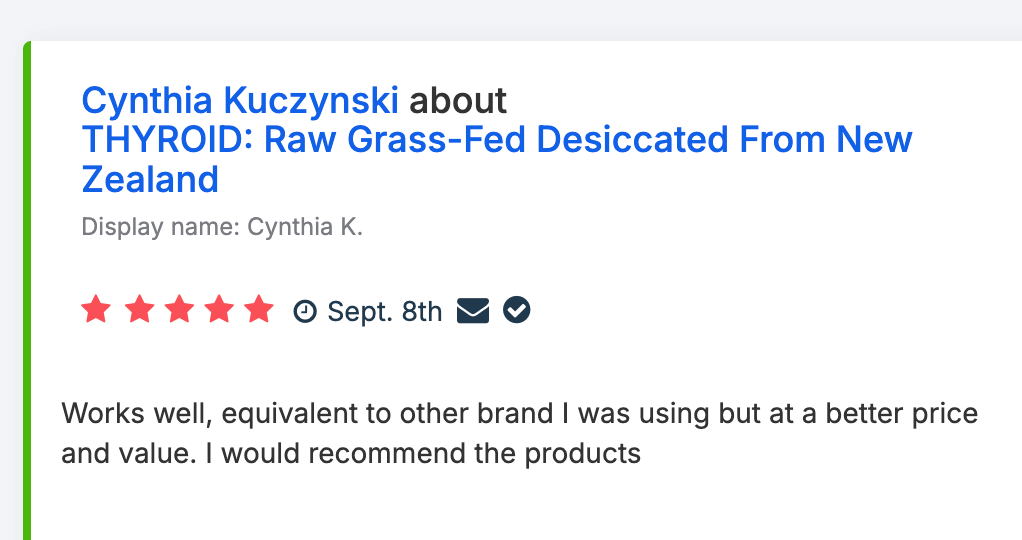The height and width of the screenshot is (540, 1022).
Task: Select the fifth rating star
Action: pyautogui.click(x=258, y=310)
